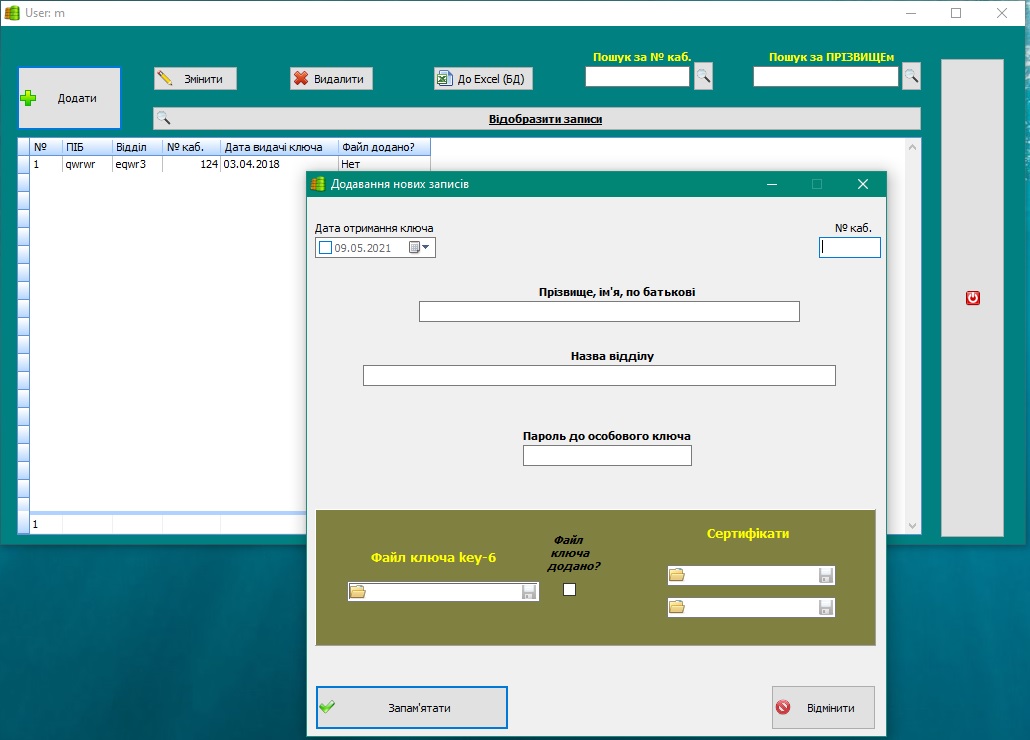
Task: Click search magnifier next to surname search
Action: tap(911, 77)
